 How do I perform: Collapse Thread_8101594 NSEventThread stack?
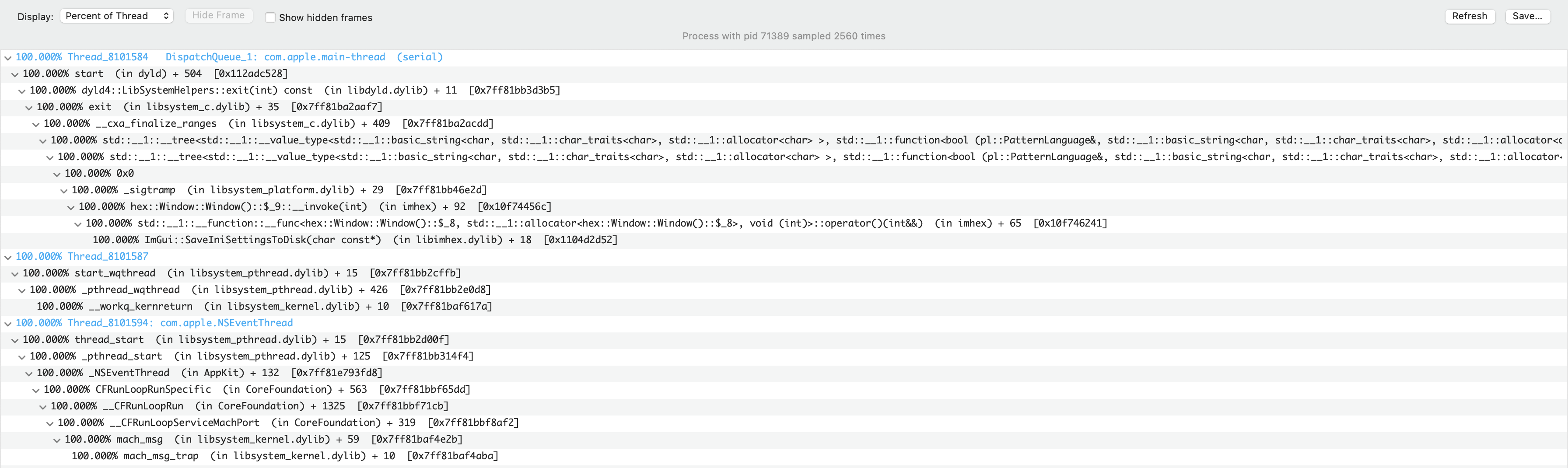8,322
